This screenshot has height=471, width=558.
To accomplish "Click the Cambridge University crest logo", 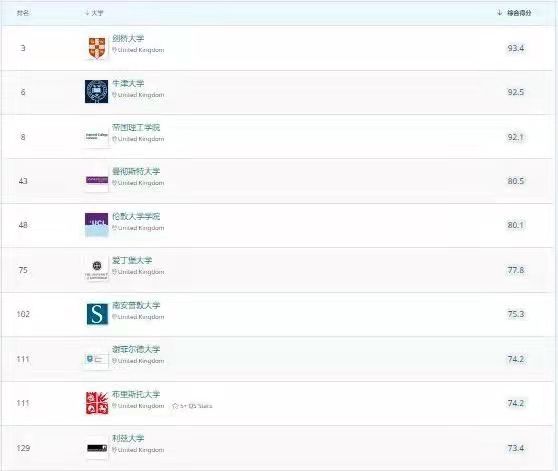I will [97, 48].
